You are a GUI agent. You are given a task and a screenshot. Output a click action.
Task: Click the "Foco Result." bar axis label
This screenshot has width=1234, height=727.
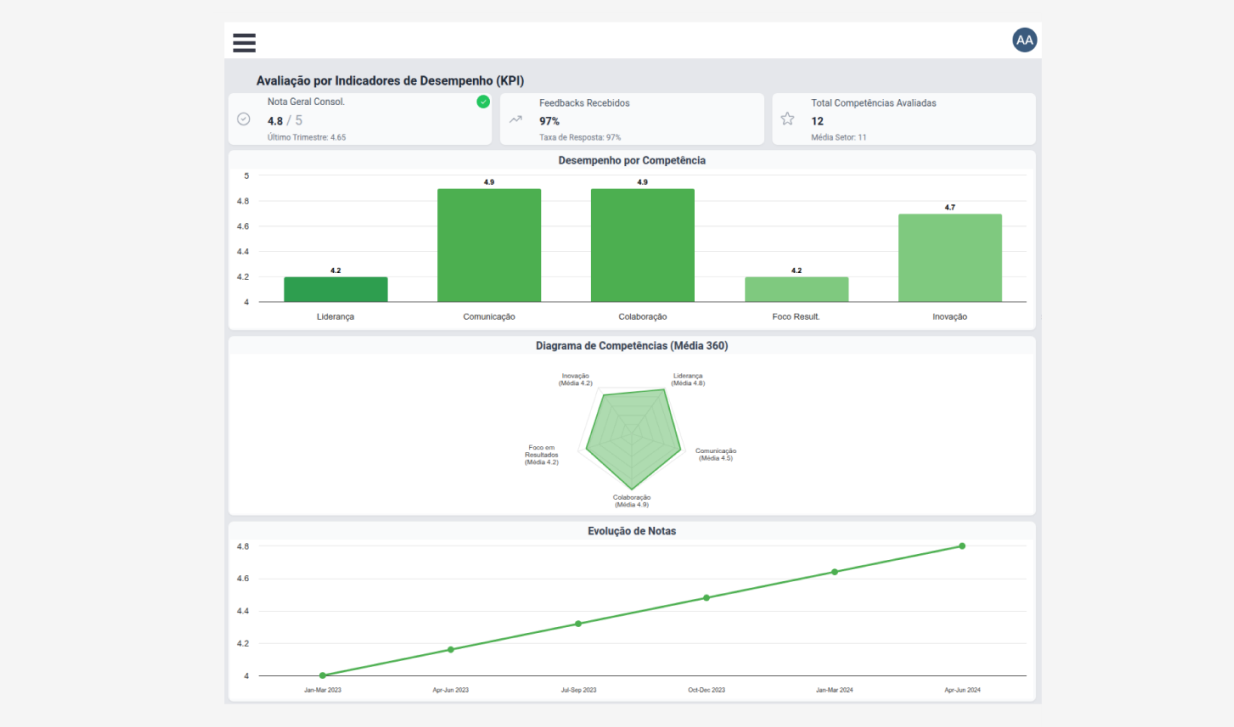pyautogui.click(x=796, y=317)
